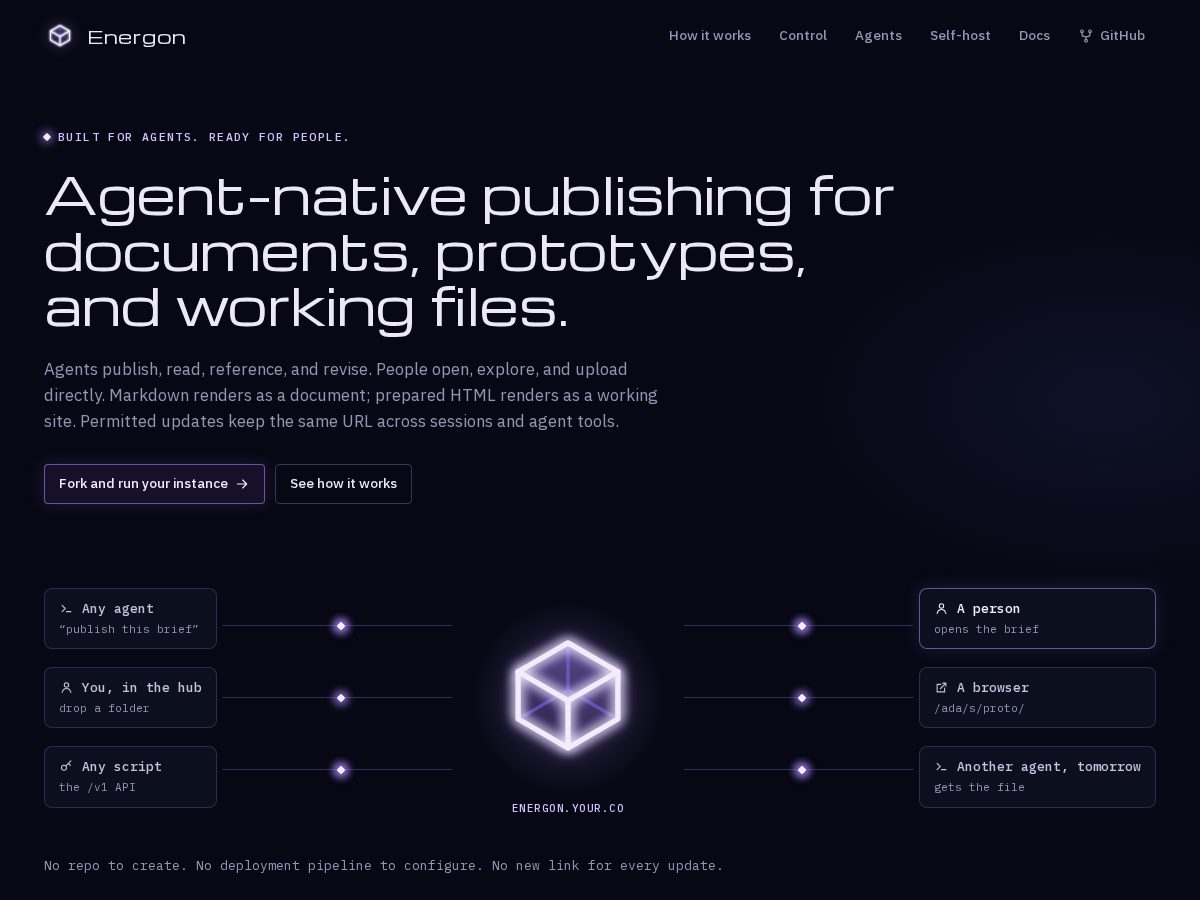
Task: Click the Energon cube logo icon
Action: 60,36
